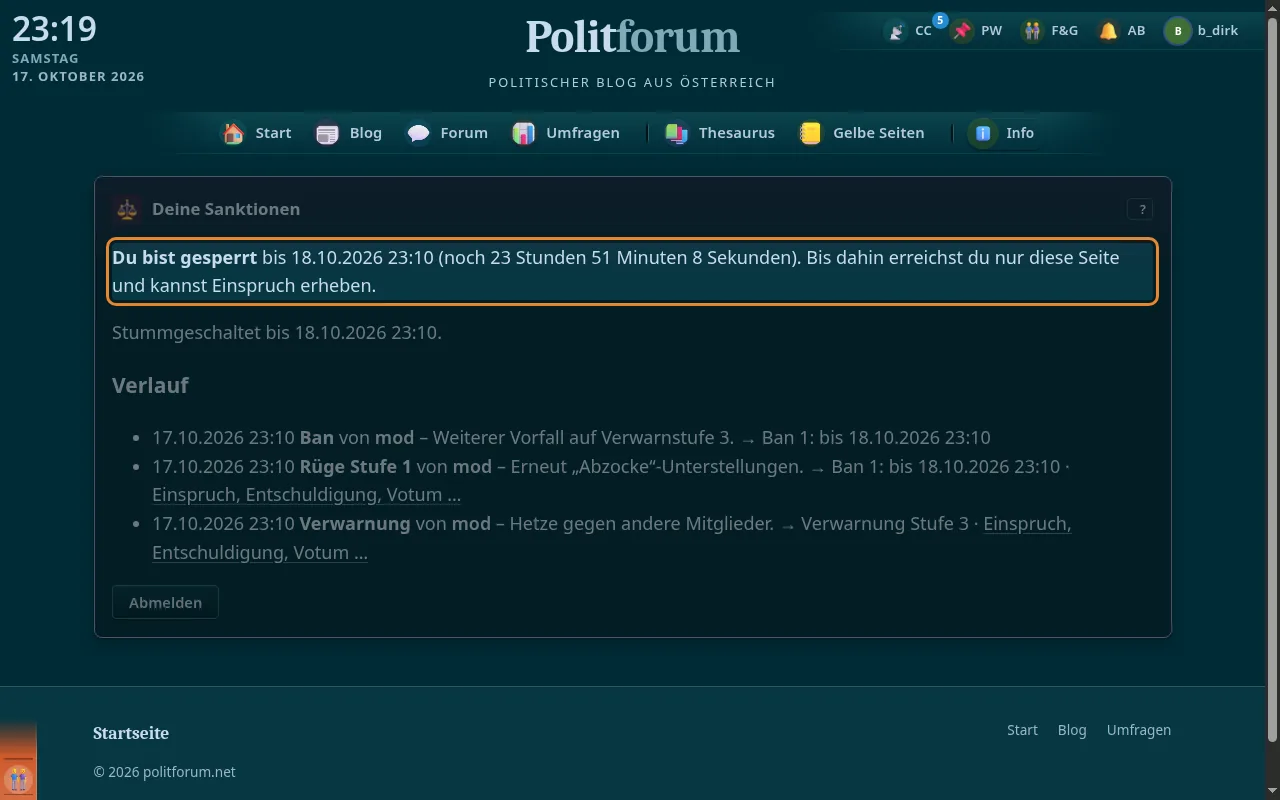Screen dimensions: 1280x800
Task: Follow the footer Umfragen link
Action: tap(1138, 730)
